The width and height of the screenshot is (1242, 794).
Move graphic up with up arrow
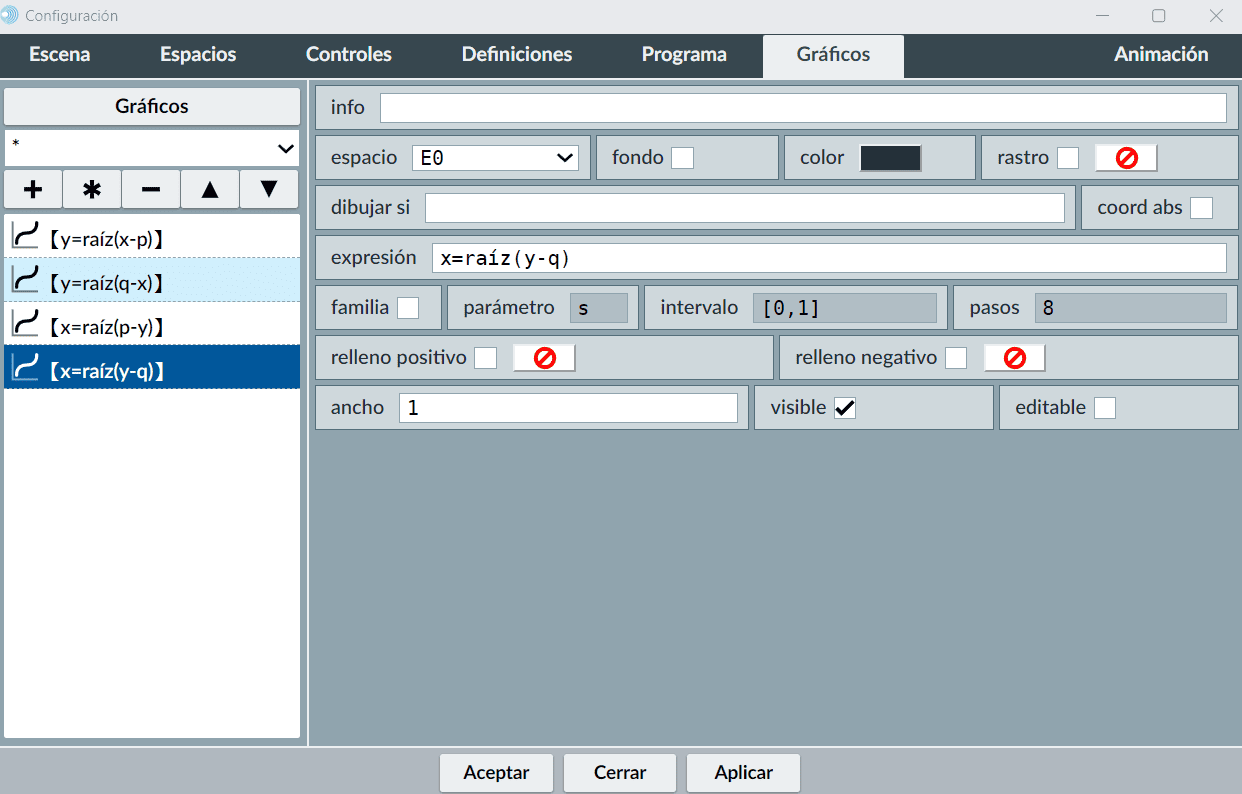click(x=210, y=189)
